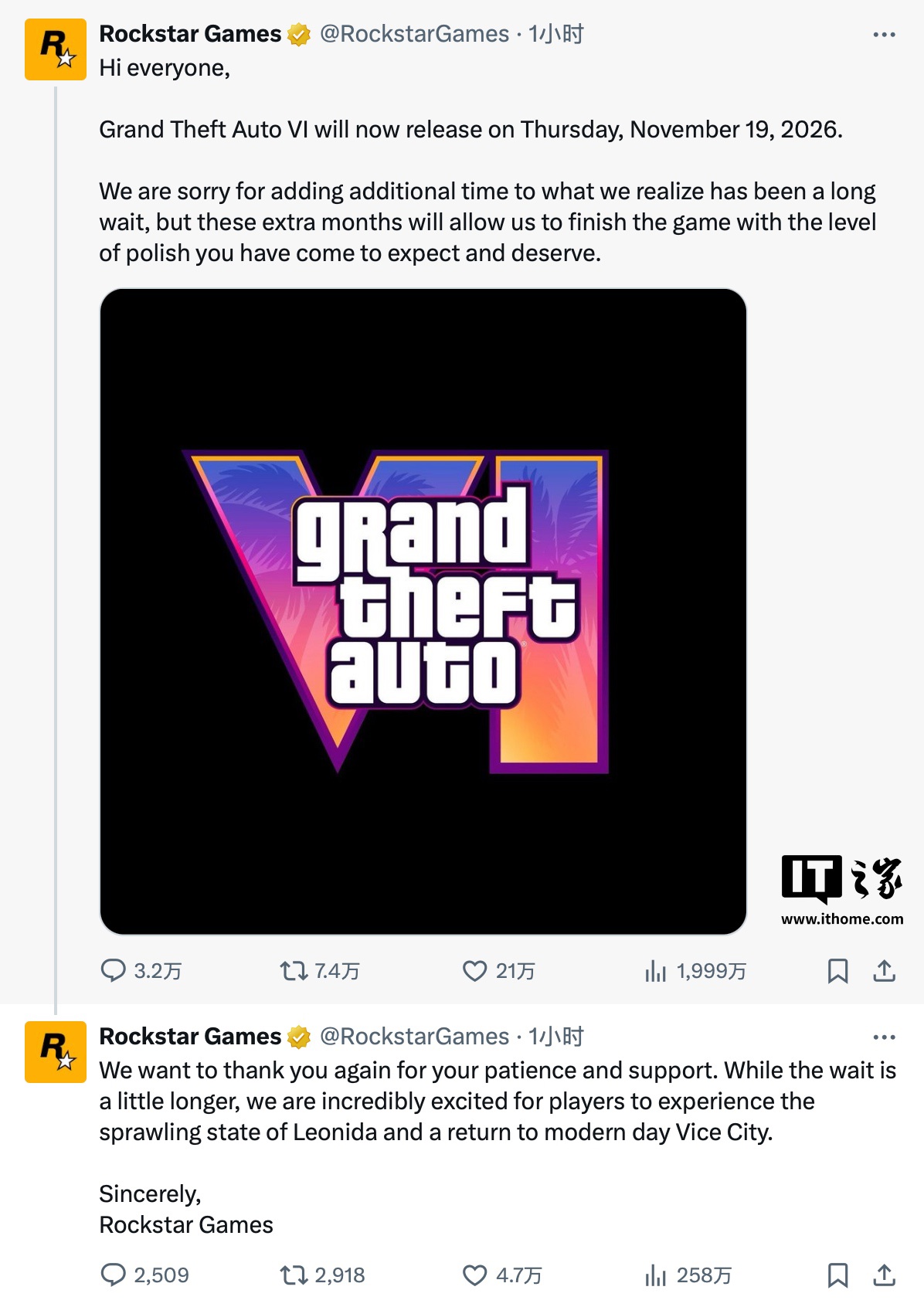The image size is (924, 1307).
Task: Open the more options menu on second tweet
Action: 886,1037
